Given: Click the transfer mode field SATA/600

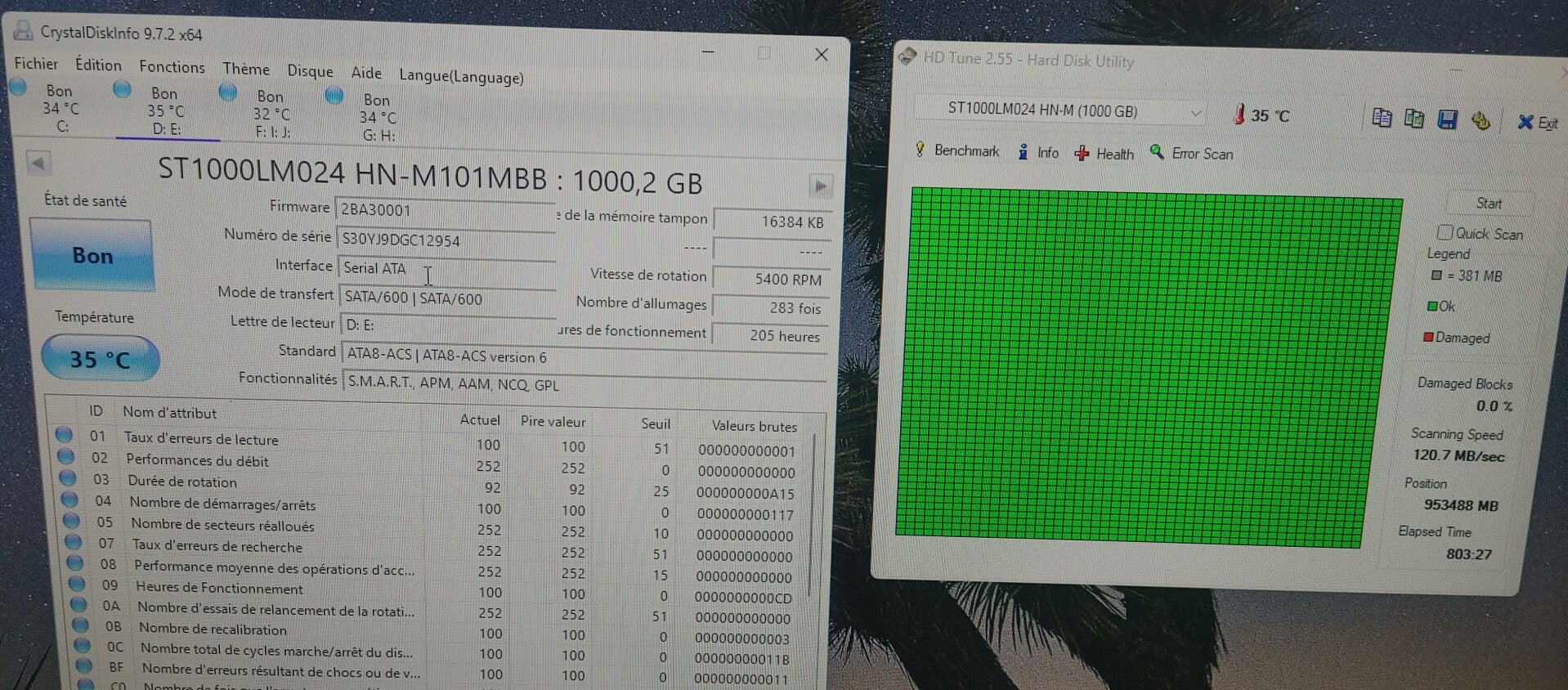Looking at the screenshot, I should [447, 298].
